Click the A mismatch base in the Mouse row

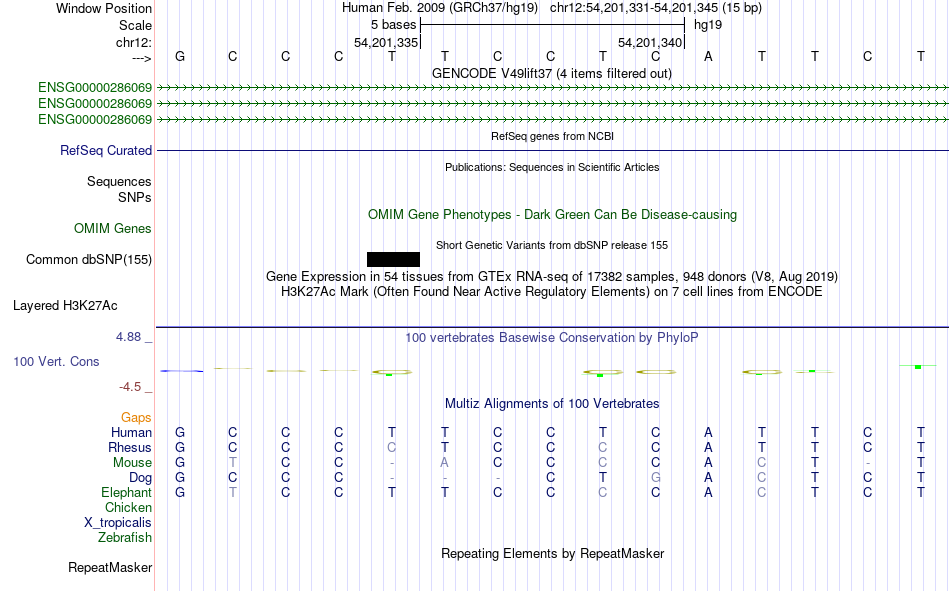(x=445, y=462)
